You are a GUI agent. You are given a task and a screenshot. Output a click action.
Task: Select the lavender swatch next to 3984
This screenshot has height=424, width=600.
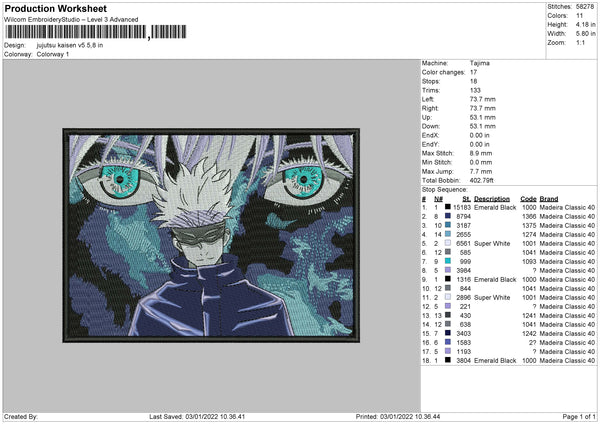pos(448,270)
